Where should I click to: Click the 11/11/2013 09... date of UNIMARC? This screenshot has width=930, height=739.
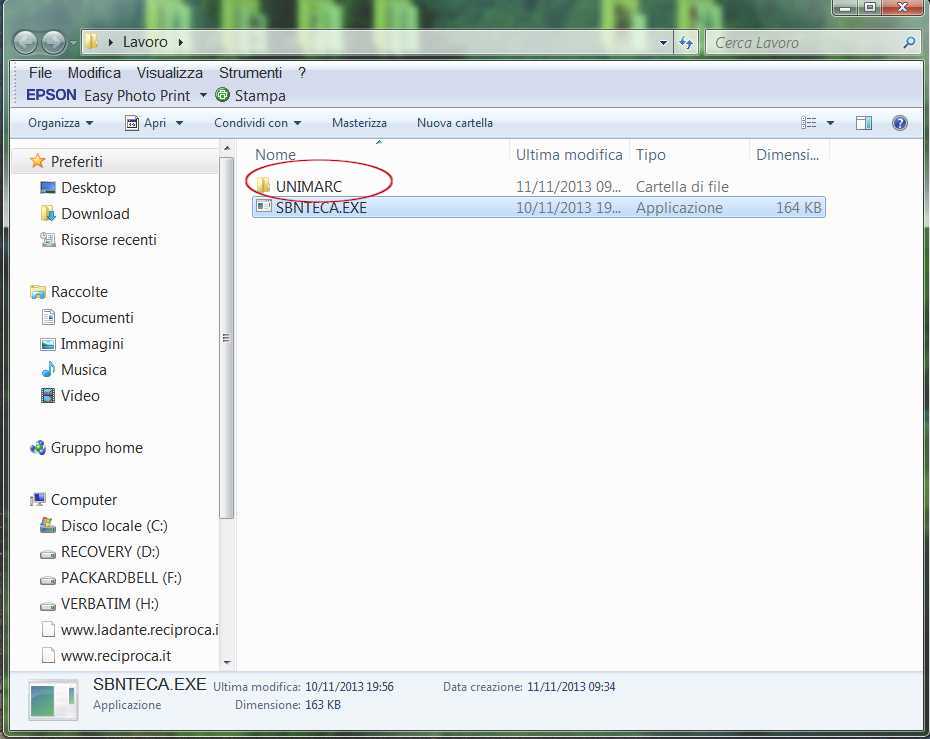click(x=568, y=186)
